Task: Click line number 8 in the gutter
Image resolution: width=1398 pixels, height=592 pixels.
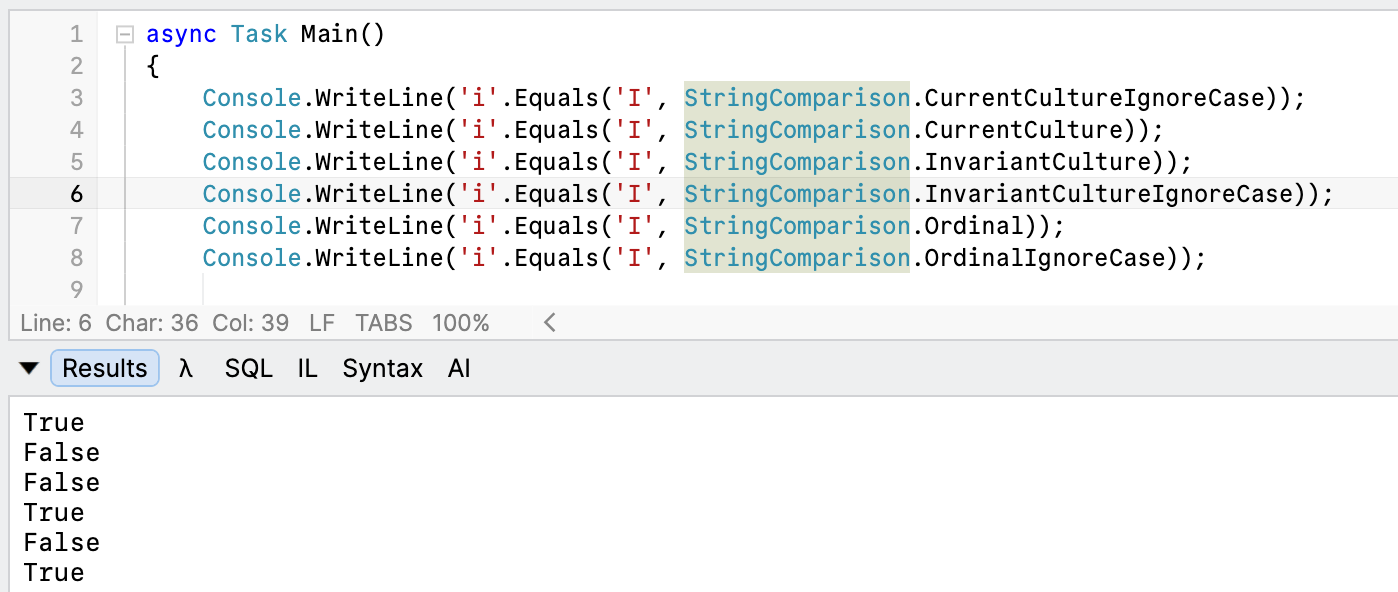Action: pos(77,258)
